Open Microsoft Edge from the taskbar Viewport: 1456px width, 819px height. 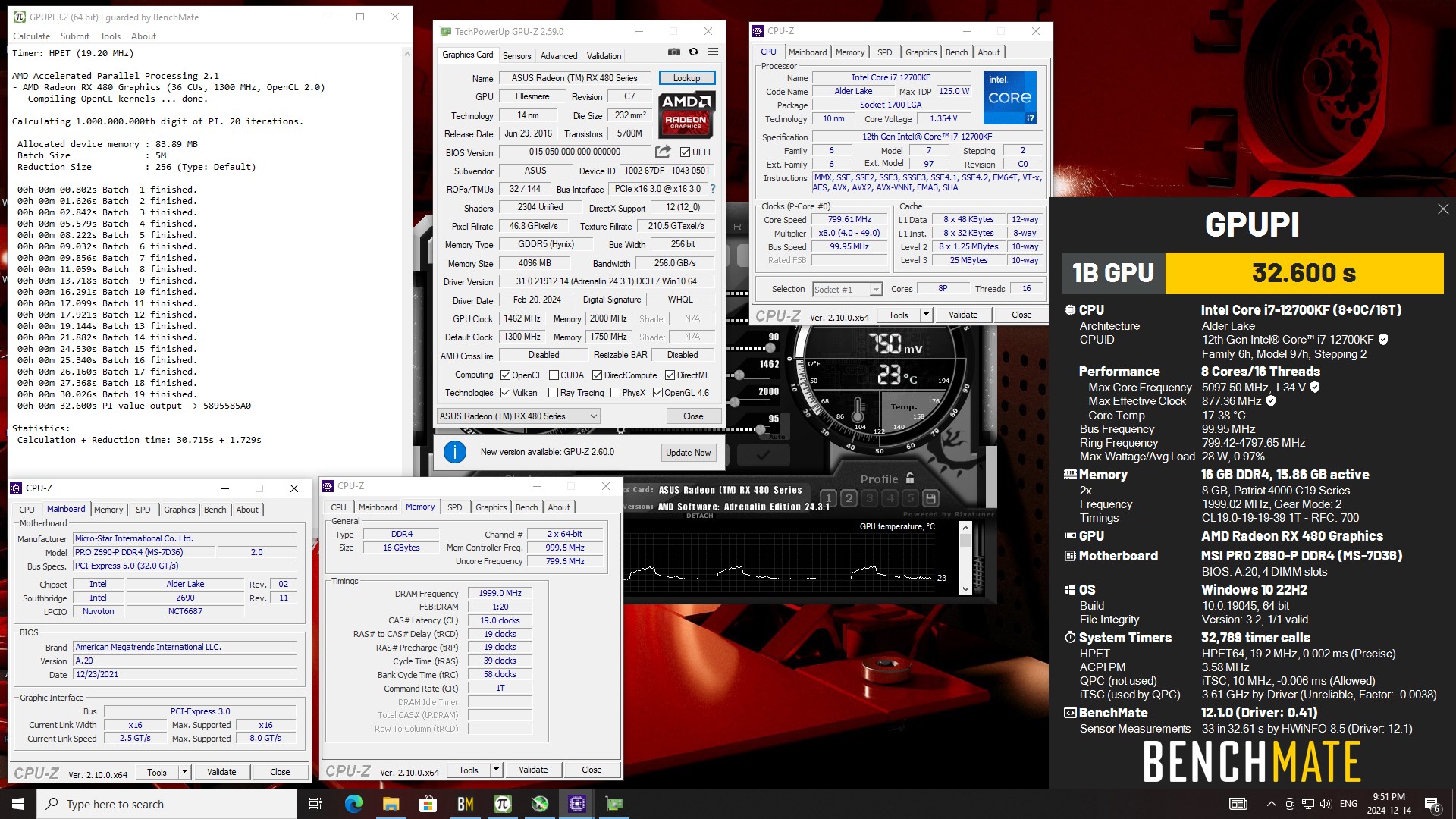click(x=353, y=804)
